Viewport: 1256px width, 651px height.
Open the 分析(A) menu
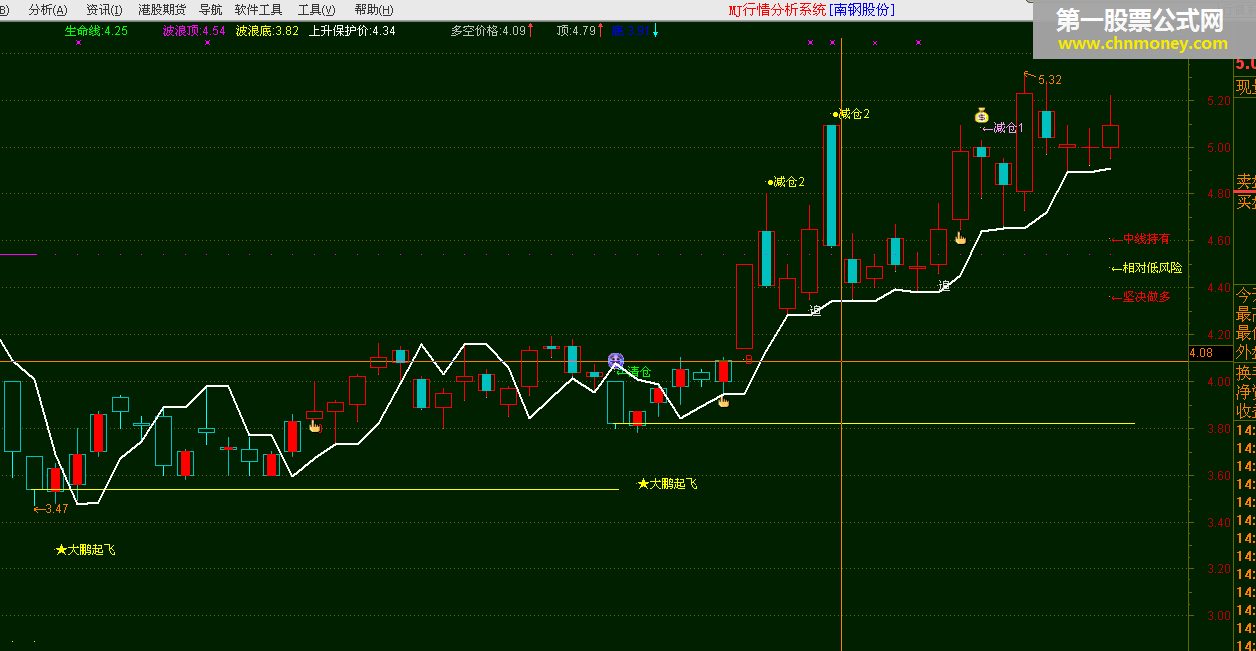[48, 10]
